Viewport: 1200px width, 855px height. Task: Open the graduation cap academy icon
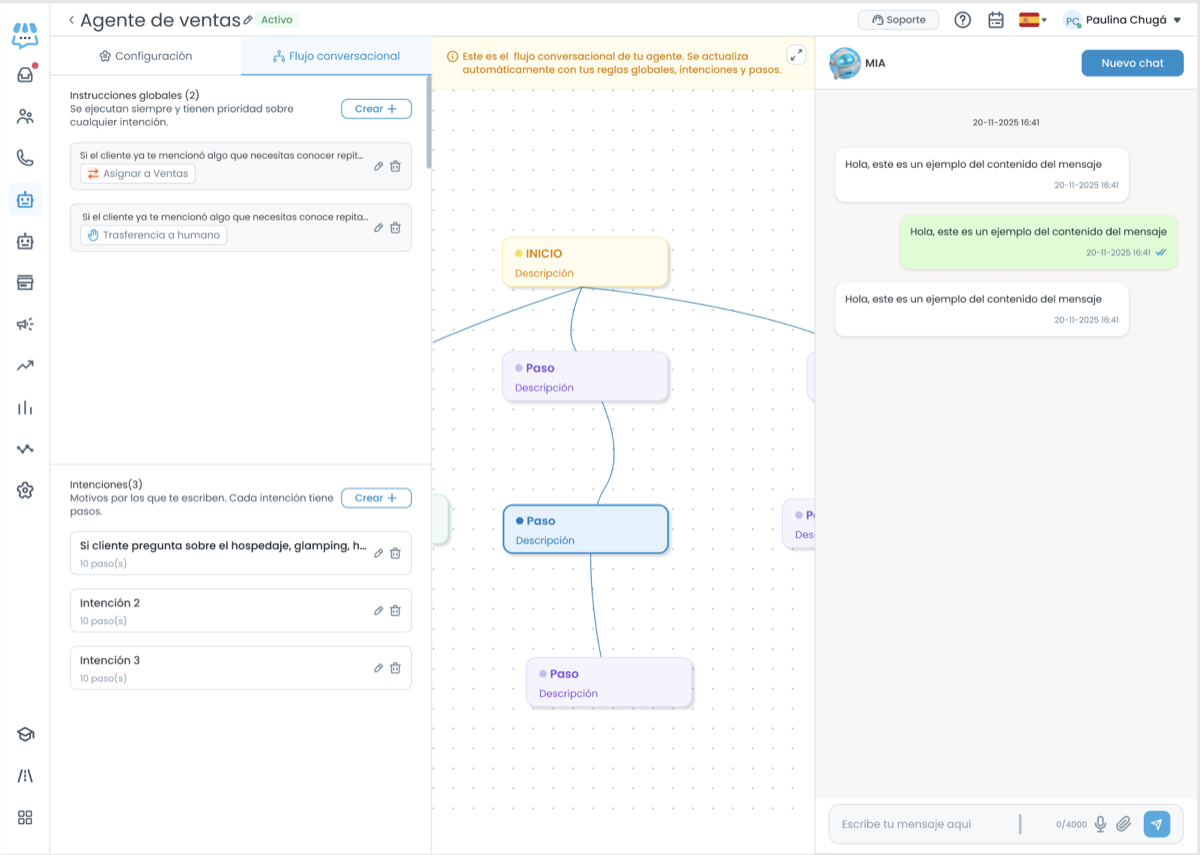[x=25, y=734]
